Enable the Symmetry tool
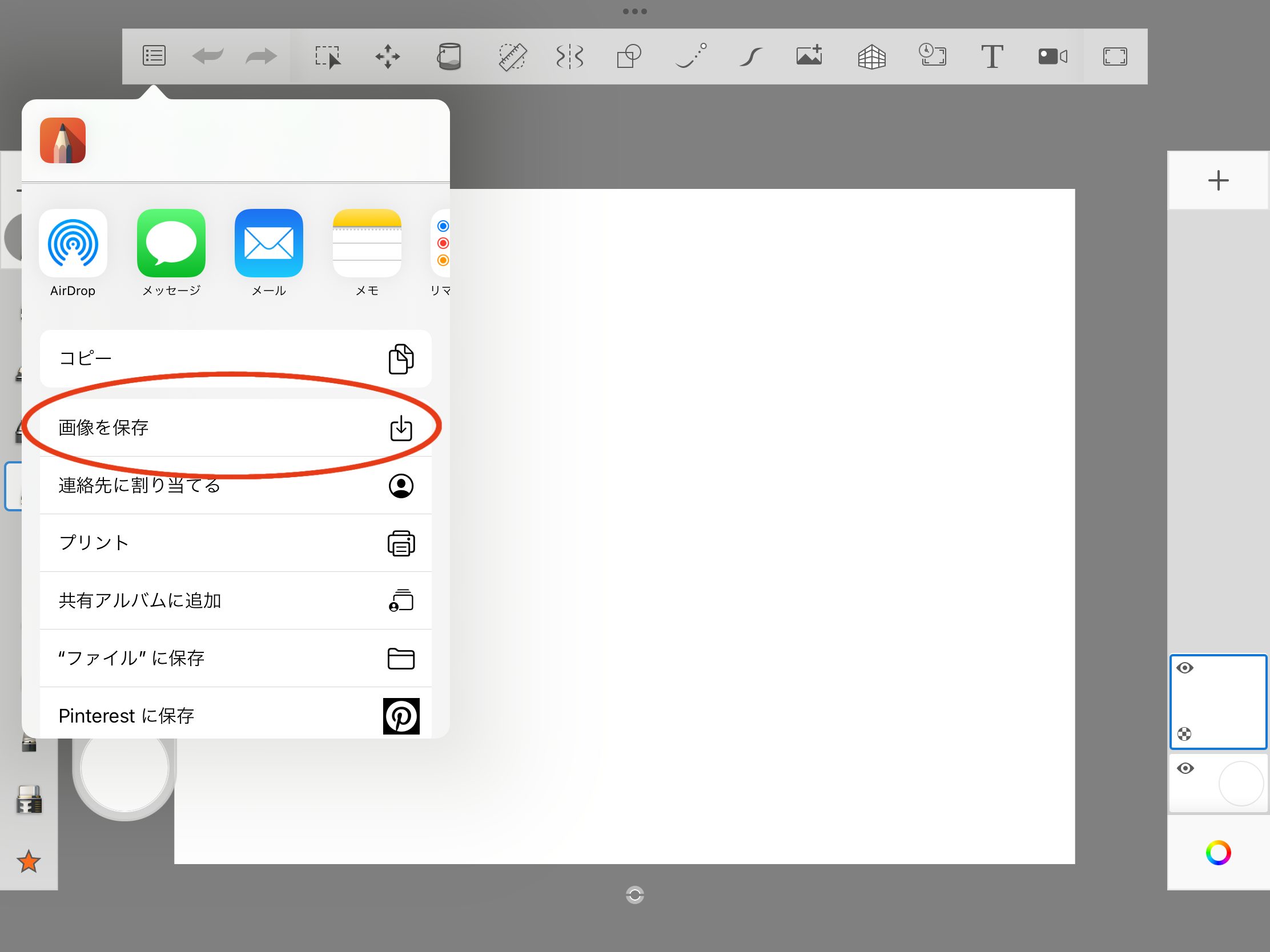 point(569,57)
